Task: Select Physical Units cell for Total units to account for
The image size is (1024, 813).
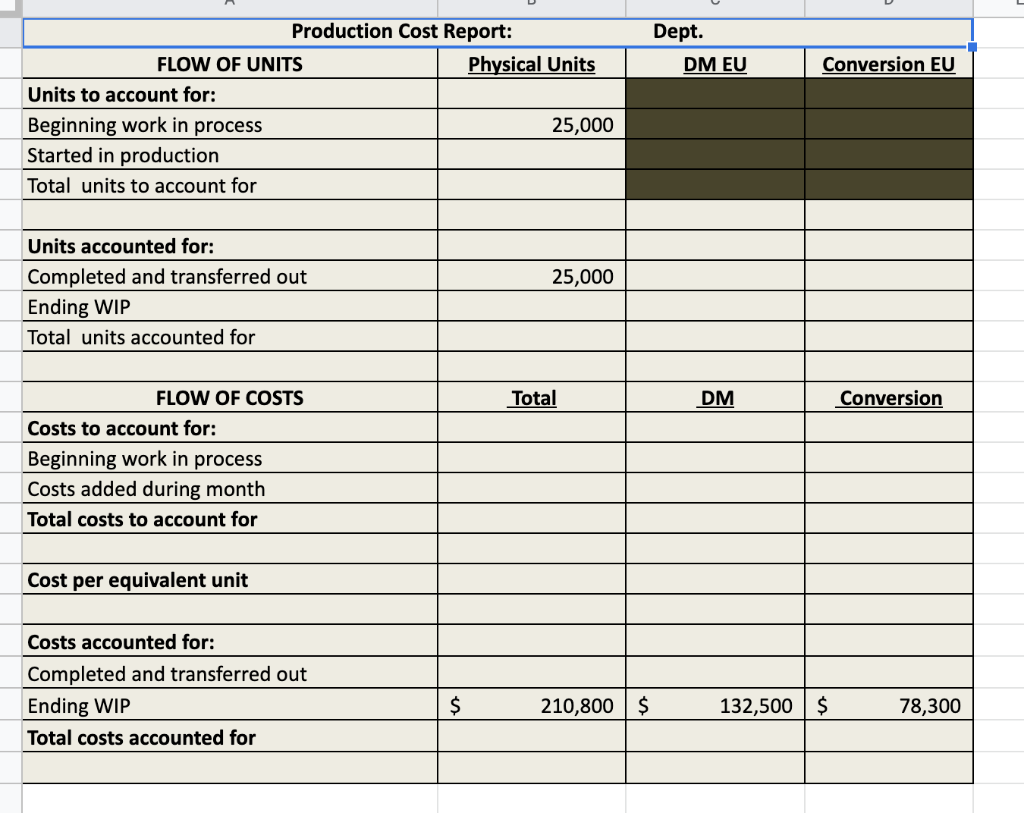Action: (x=532, y=185)
